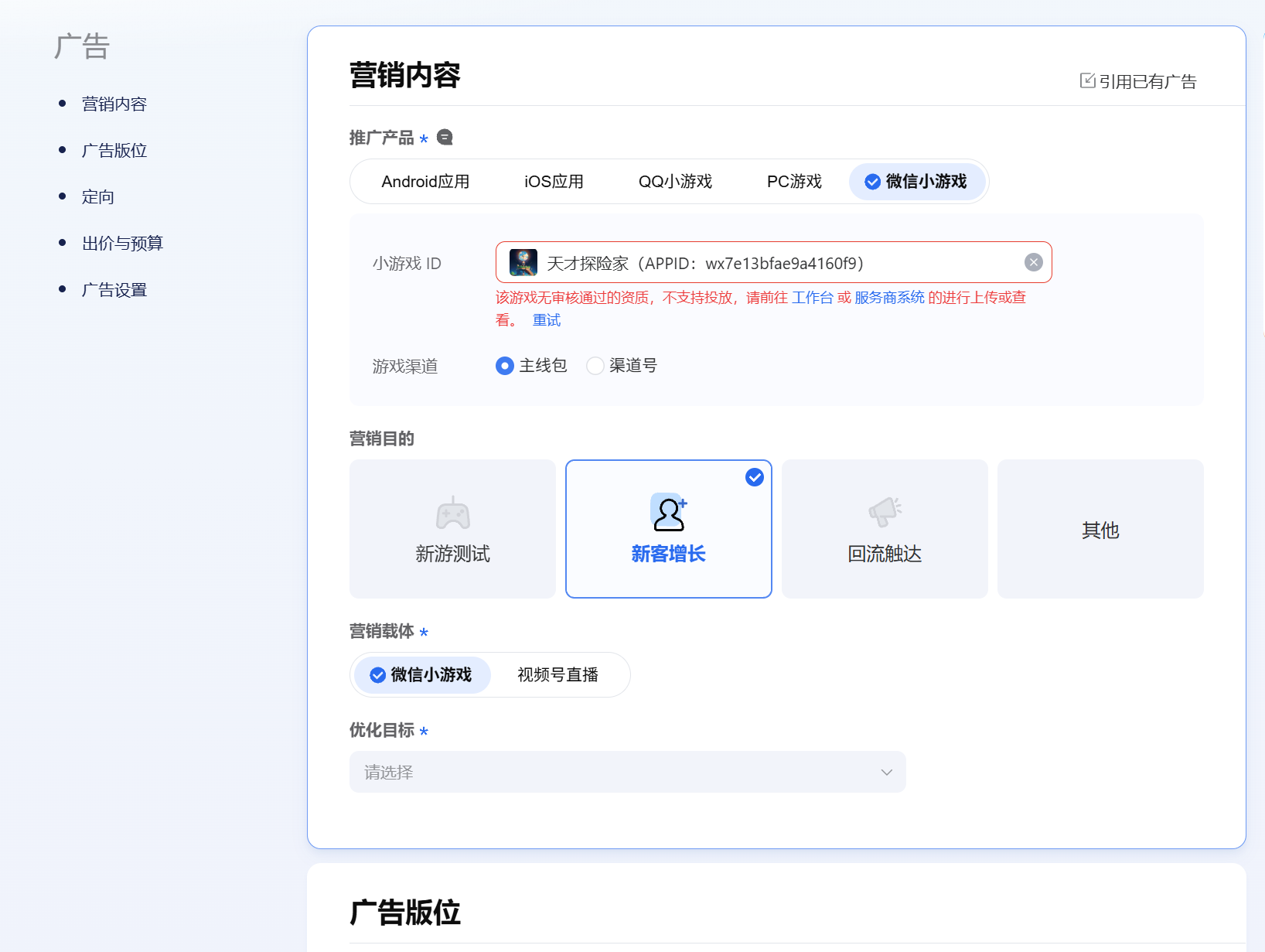Jump to 广告设置 in the sidebar
This screenshot has height=952, width=1265.
[114, 290]
